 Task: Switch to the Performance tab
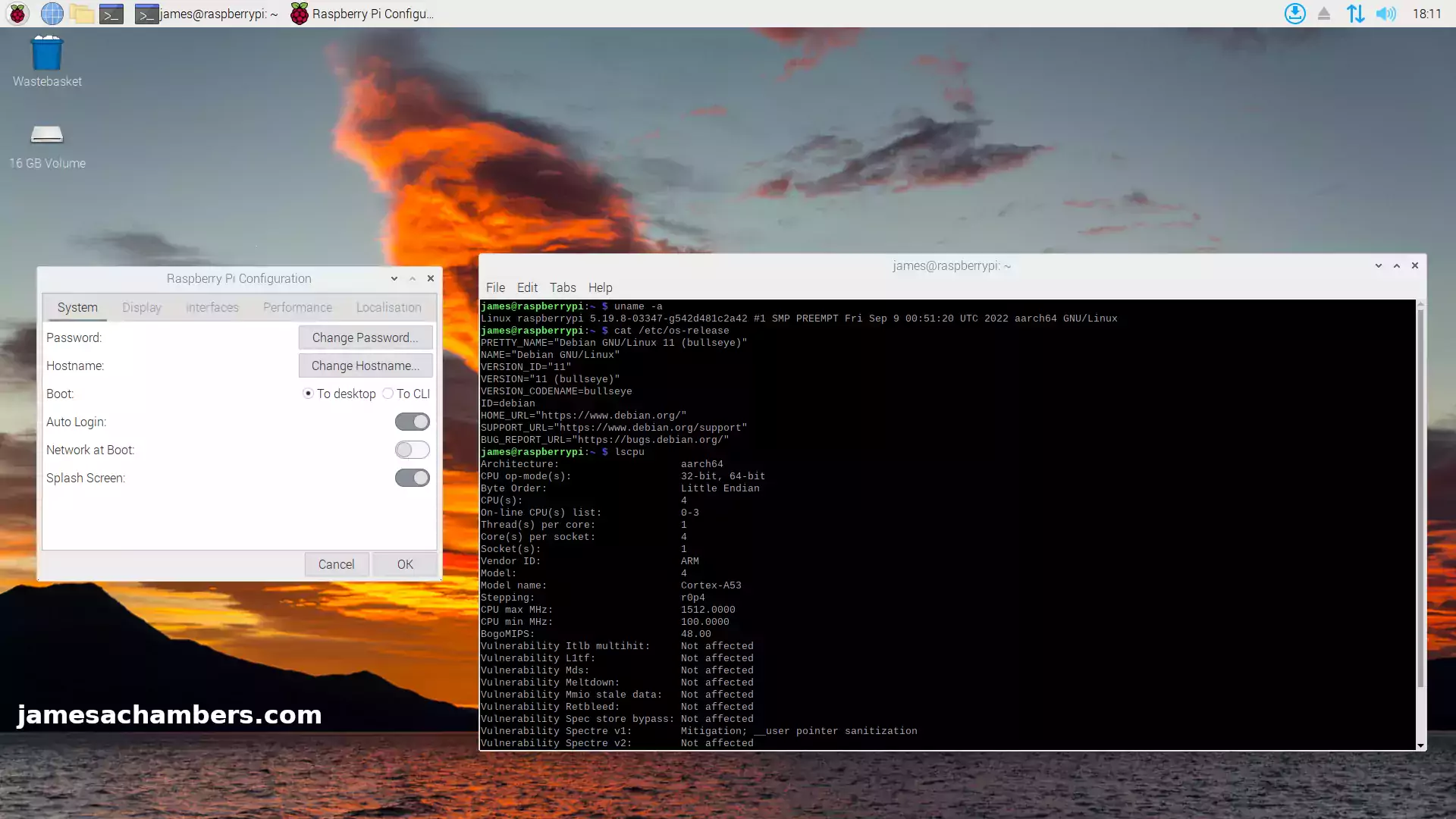297,307
